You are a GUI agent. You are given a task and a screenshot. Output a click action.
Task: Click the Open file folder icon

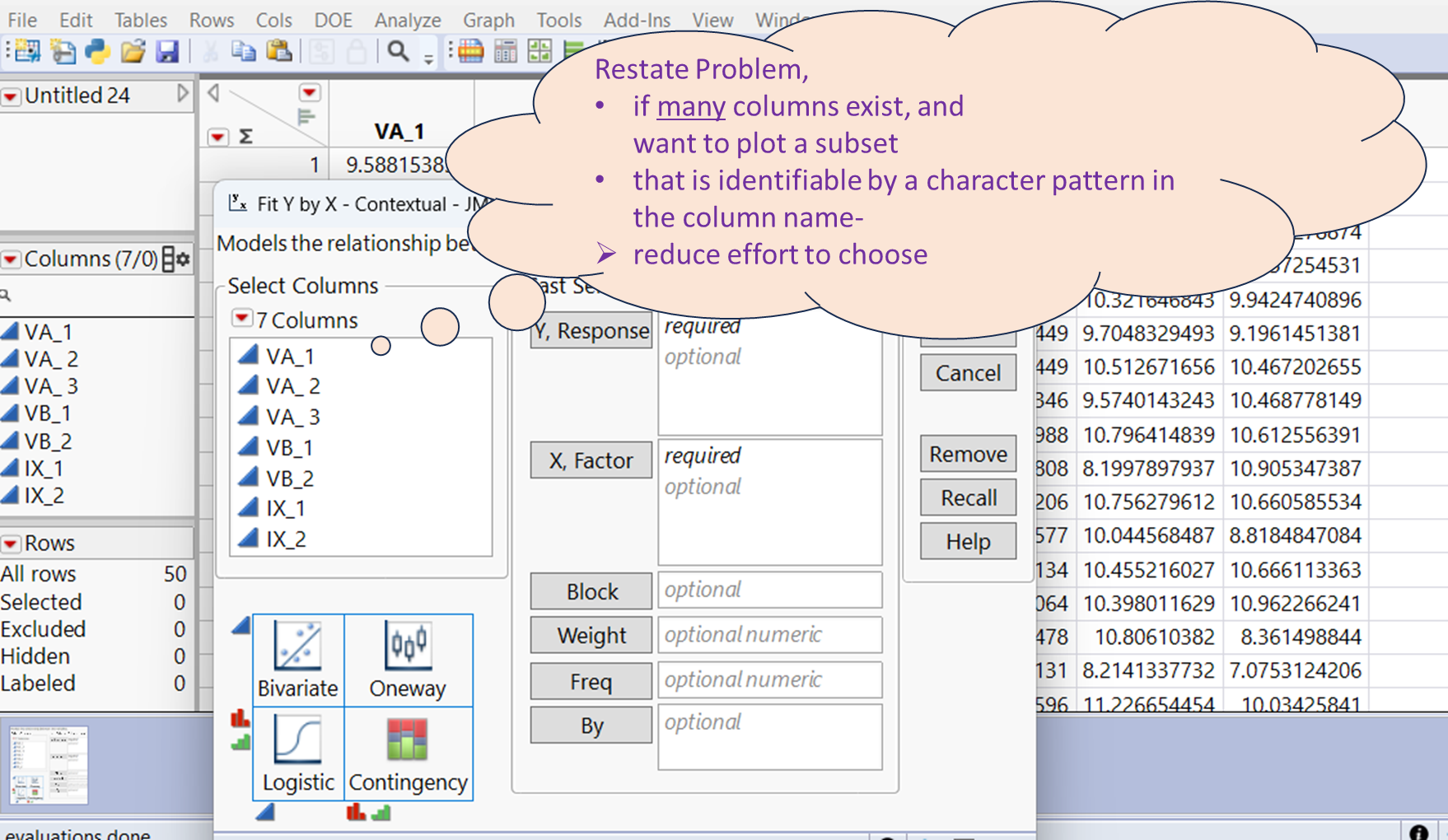click(133, 52)
